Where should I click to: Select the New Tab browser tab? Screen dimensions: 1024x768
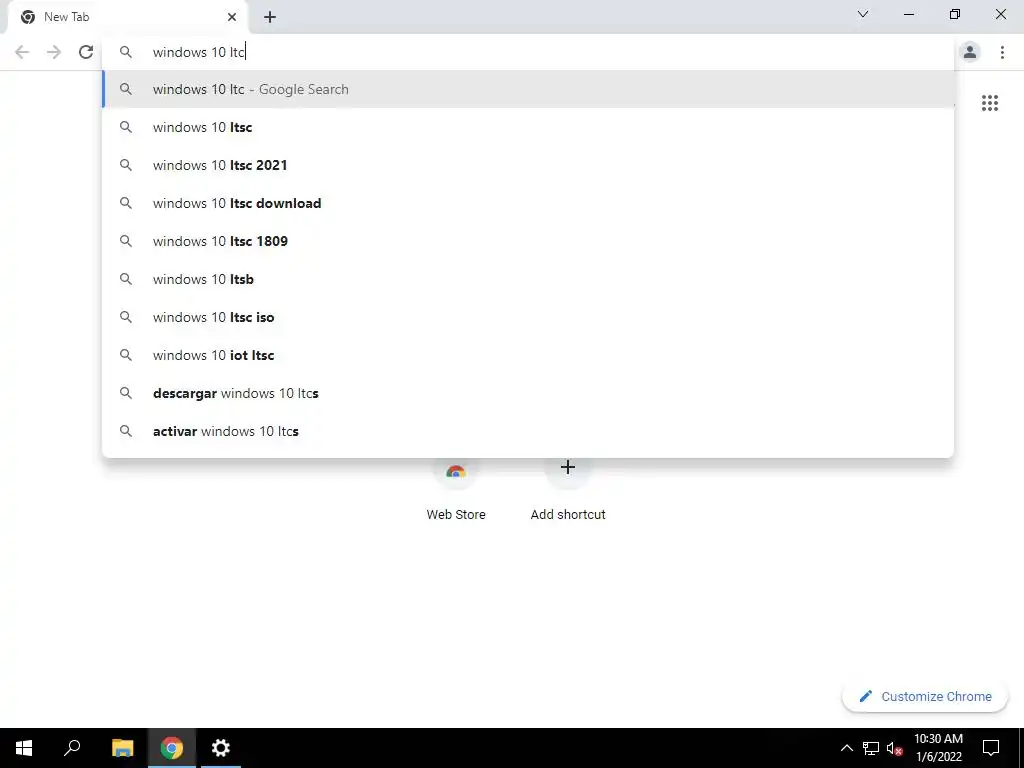(x=129, y=17)
